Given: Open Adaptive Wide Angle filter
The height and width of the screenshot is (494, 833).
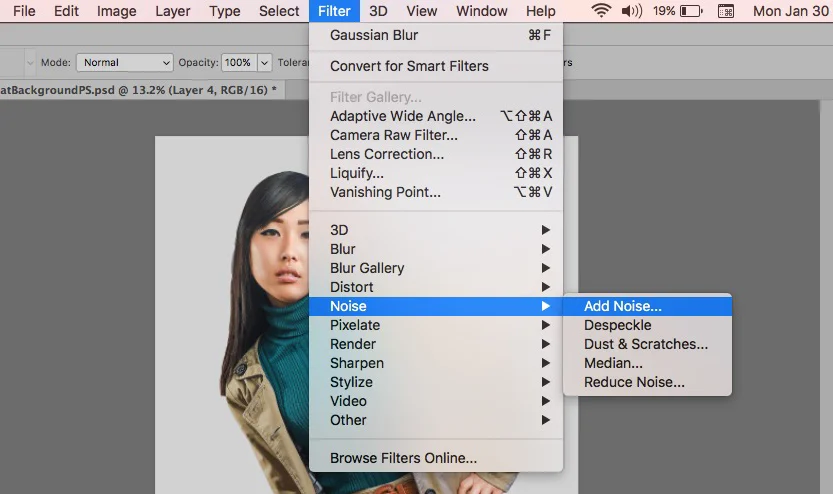Looking at the screenshot, I should (436, 116).
